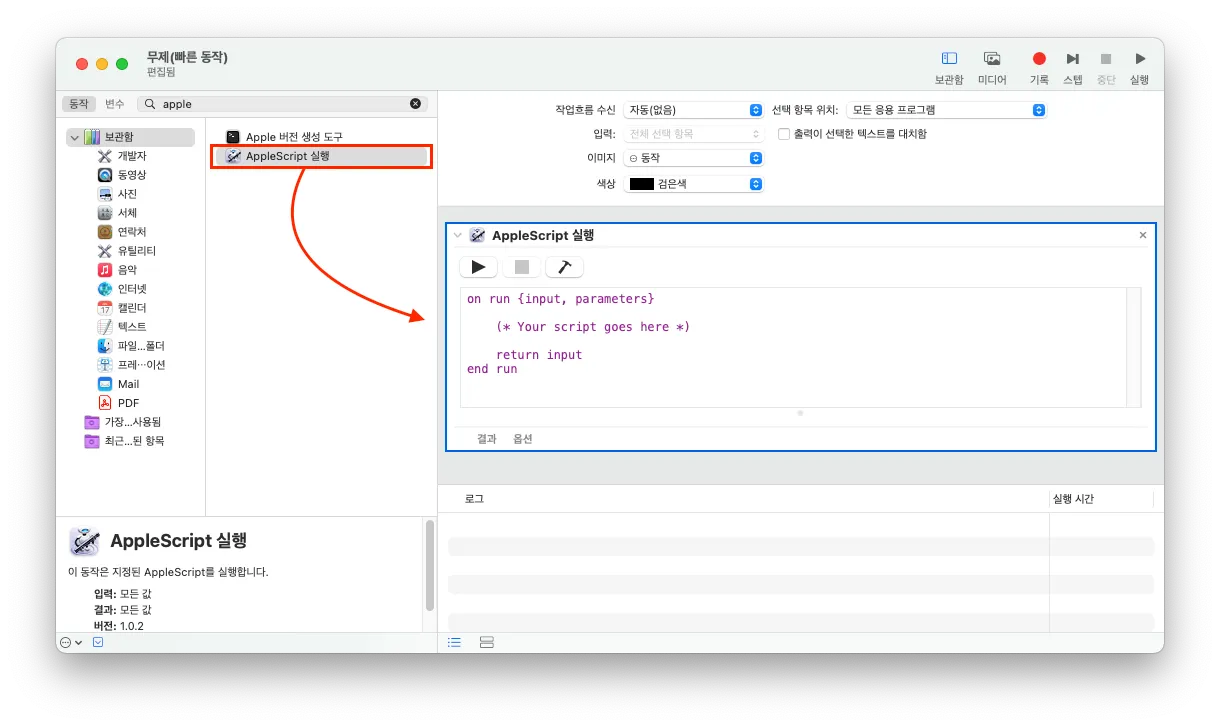Start recording with the 기록 button
The image size is (1220, 727).
pyautogui.click(x=1039, y=59)
